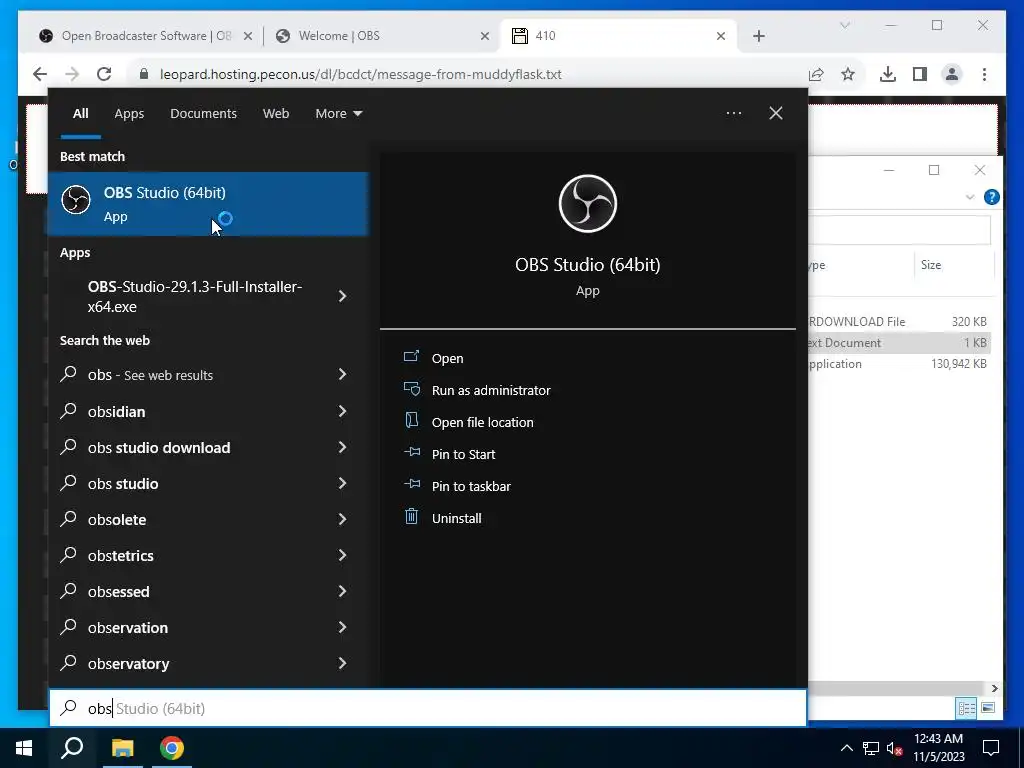This screenshot has height=768, width=1024.
Task: Open Chrome downloads icon
Action: [888, 74]
